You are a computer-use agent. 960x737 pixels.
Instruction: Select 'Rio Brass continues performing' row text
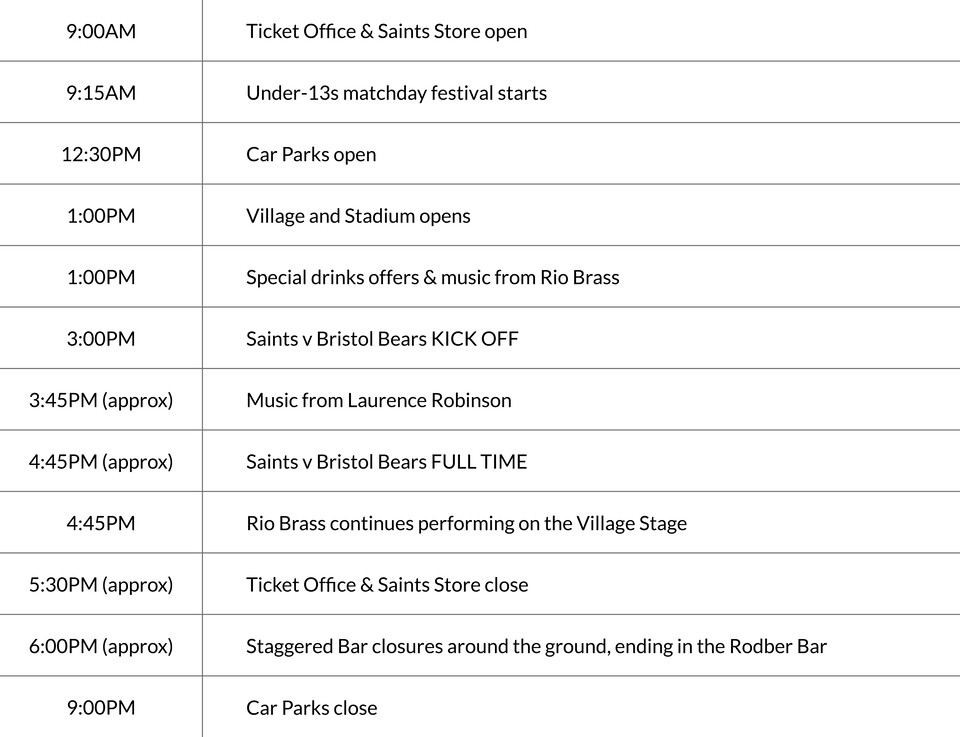pyautogui.click(x=466, y=523)
